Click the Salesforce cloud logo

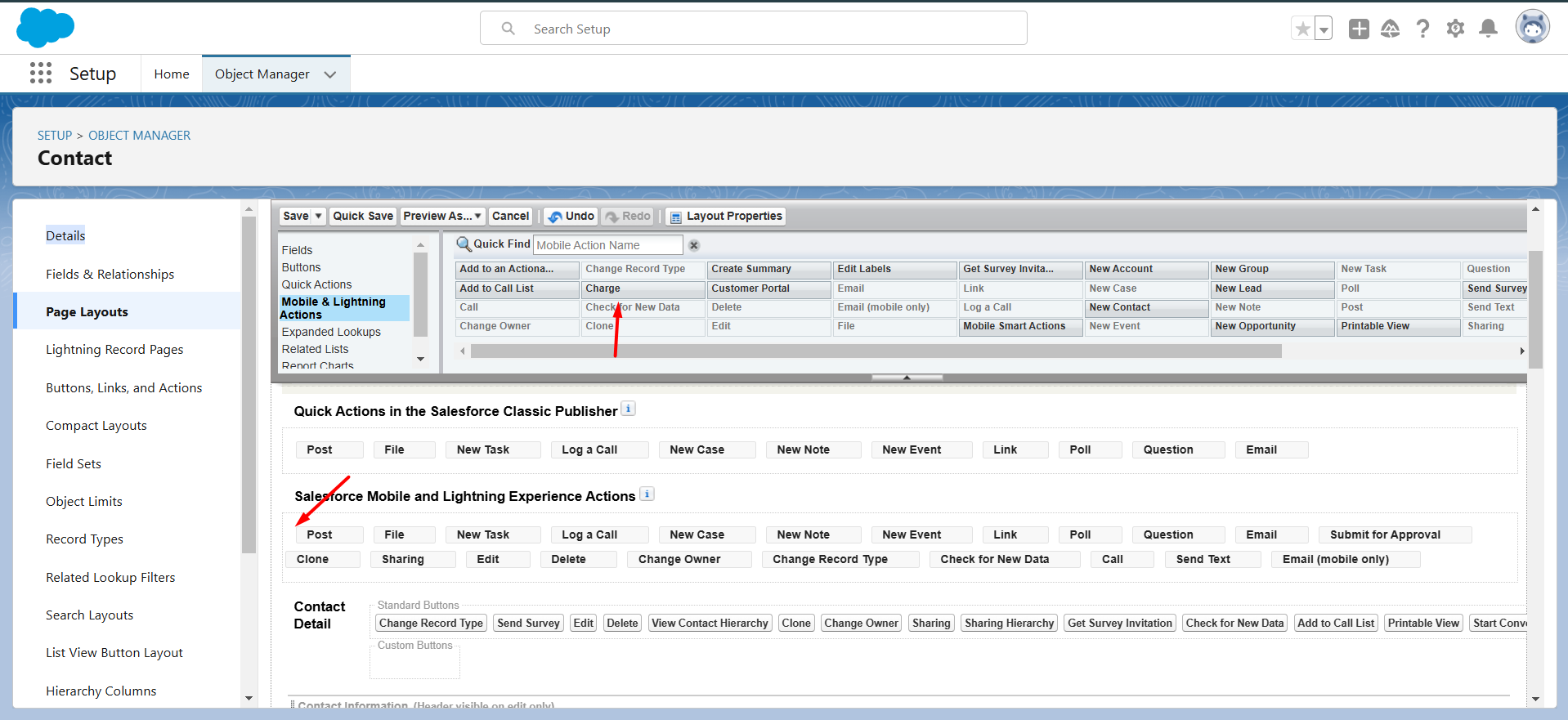coord(45,28)
